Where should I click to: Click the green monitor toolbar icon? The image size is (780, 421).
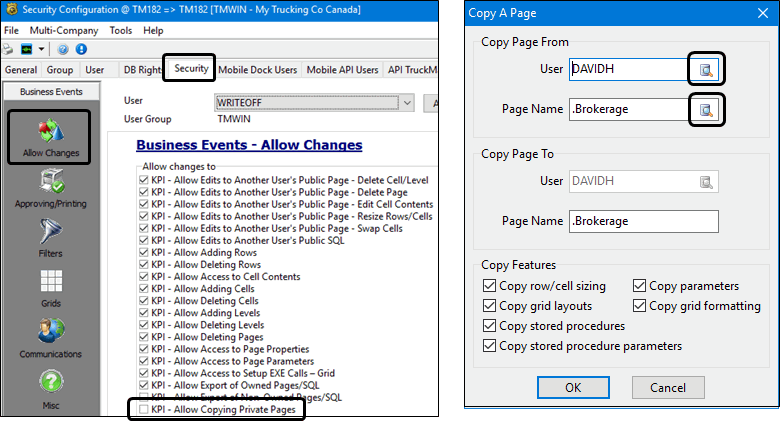click(x=26, y=49)
